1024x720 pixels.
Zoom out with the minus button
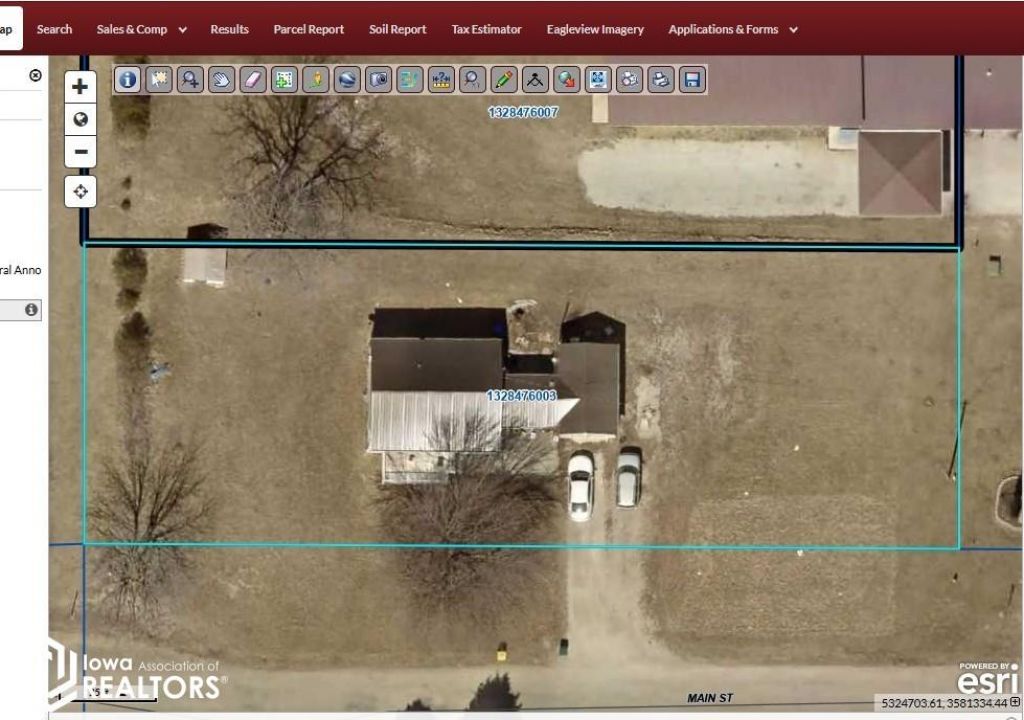(x=80, y=152)
